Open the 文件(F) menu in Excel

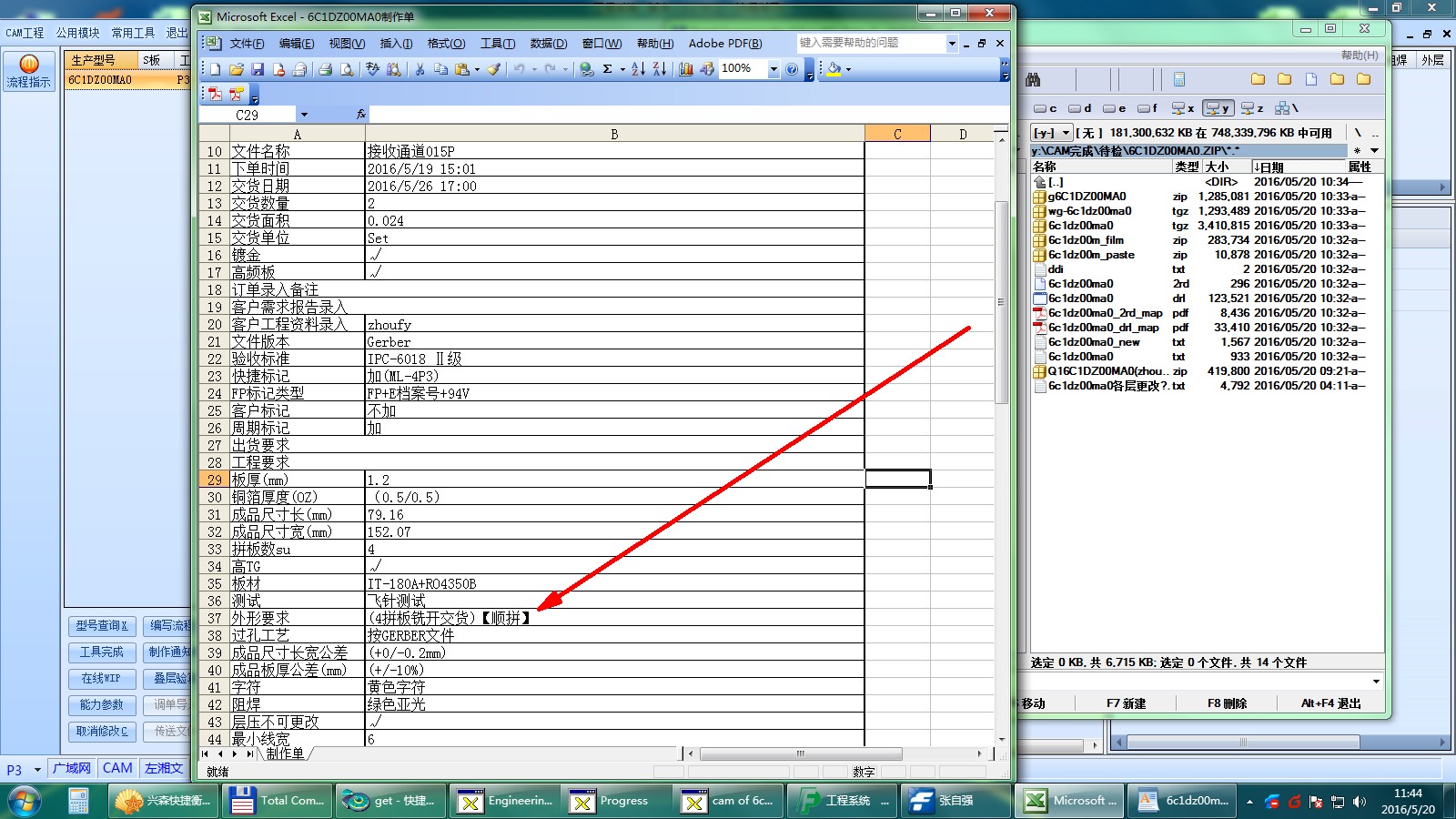tap(247, 44)
